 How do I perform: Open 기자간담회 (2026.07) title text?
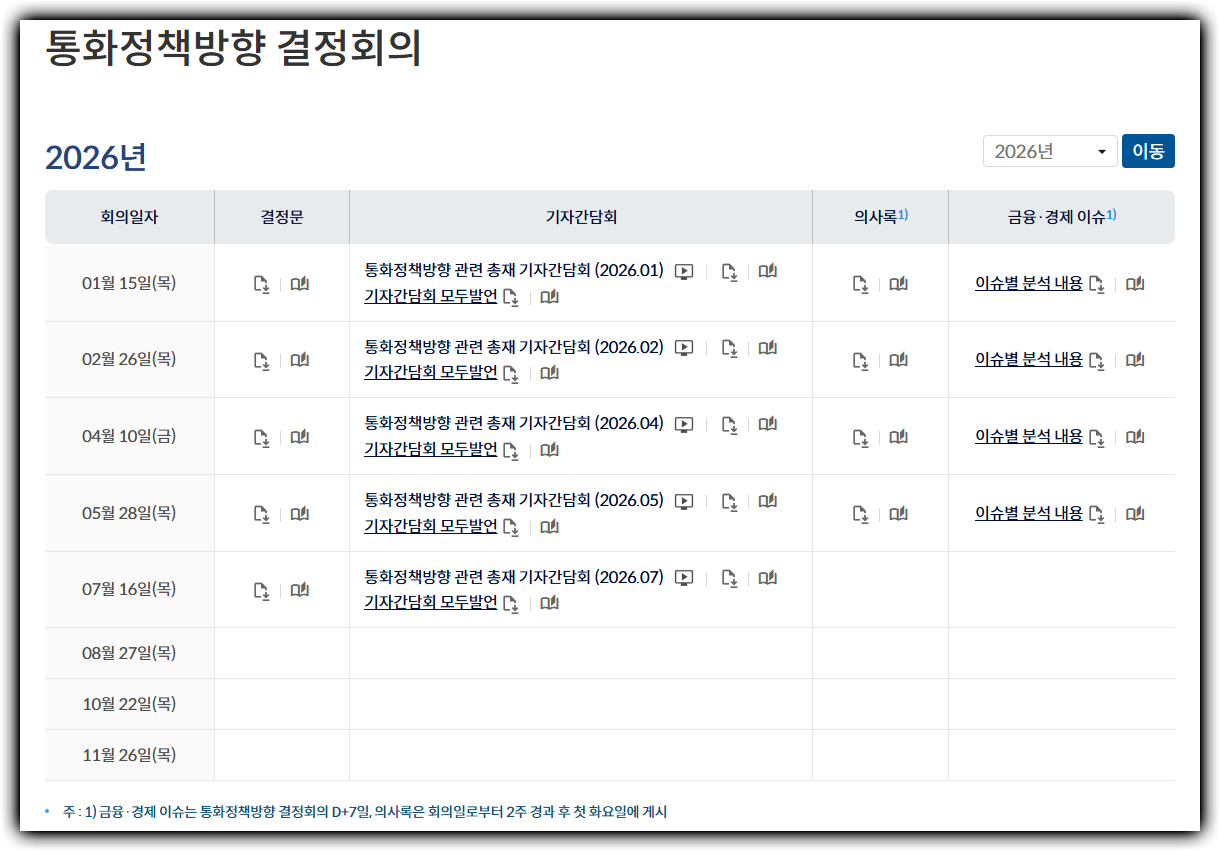(x=514, y=577)
